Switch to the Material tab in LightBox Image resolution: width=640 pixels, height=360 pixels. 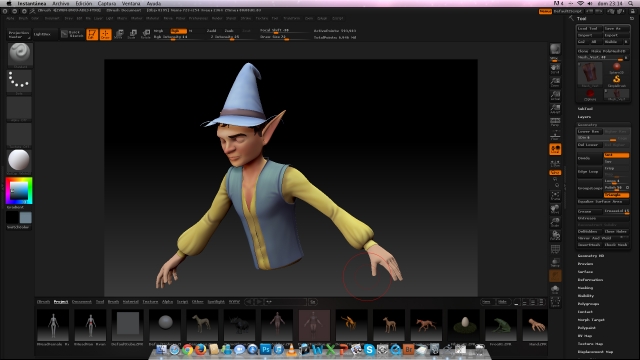tap(131, 302)
